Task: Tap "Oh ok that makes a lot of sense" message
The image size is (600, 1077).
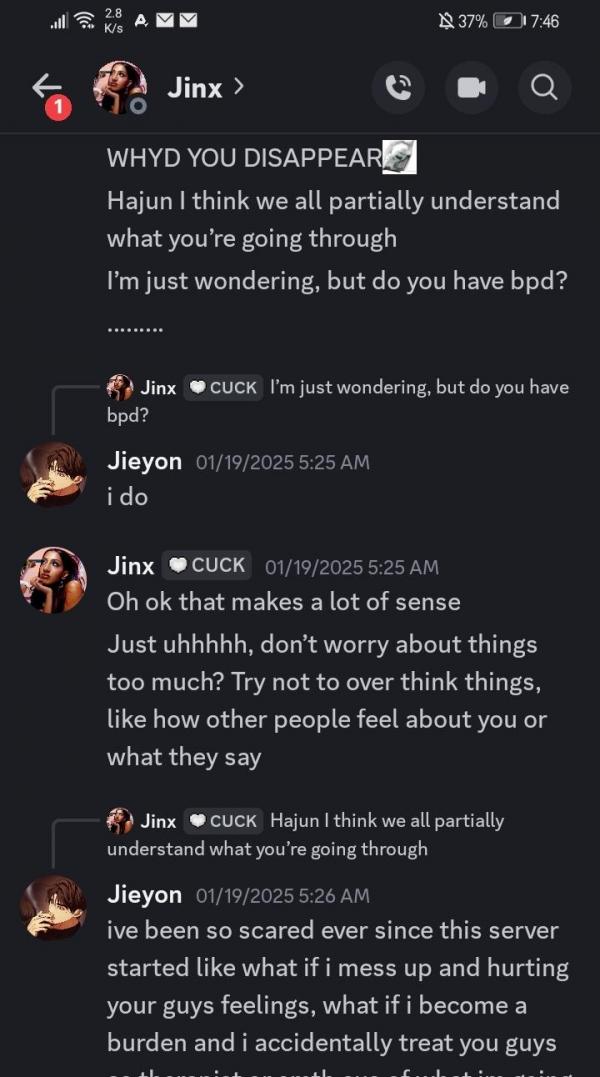Action: 284,602
